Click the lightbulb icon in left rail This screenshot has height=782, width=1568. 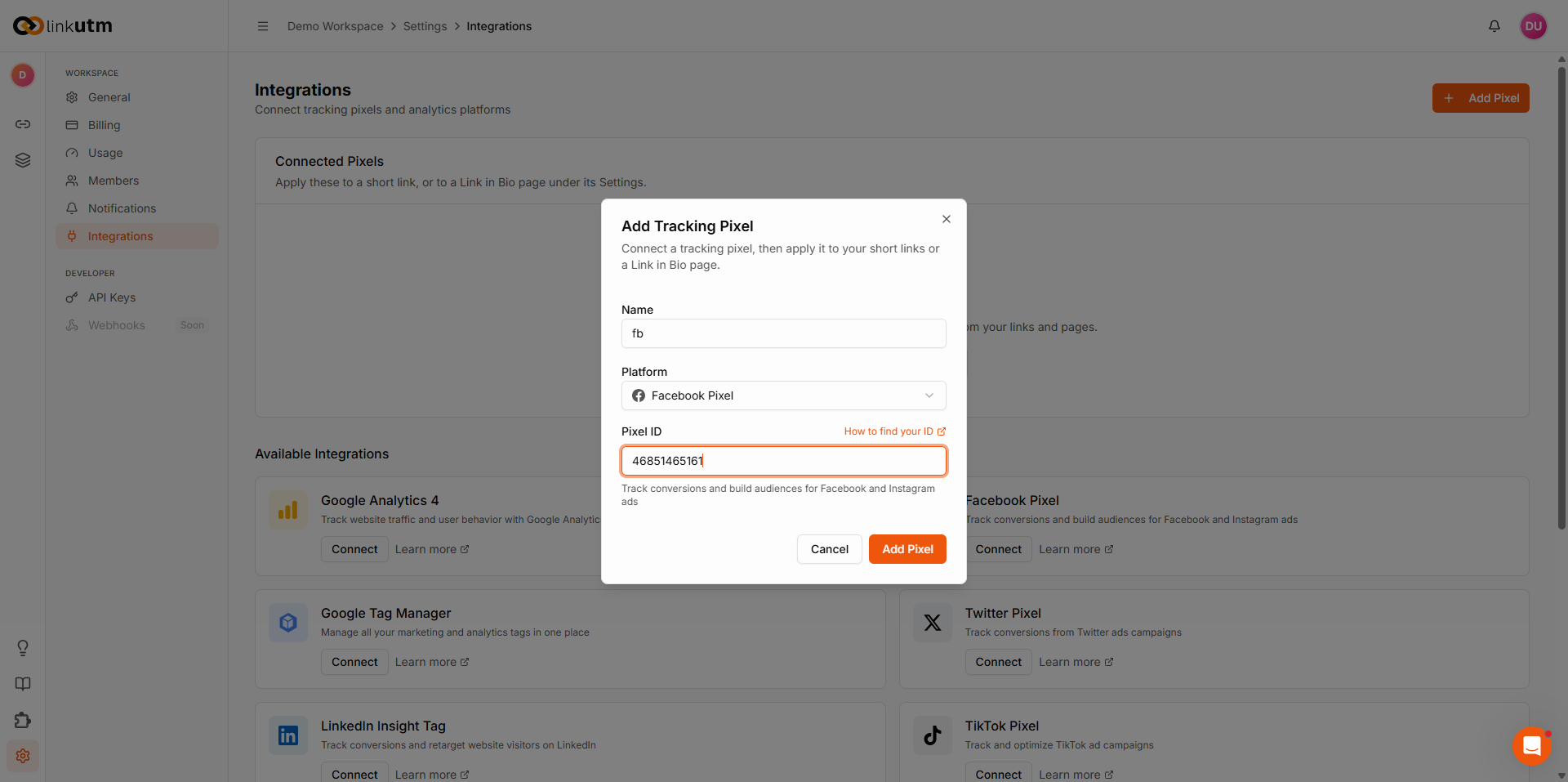(x=23, y=648)
